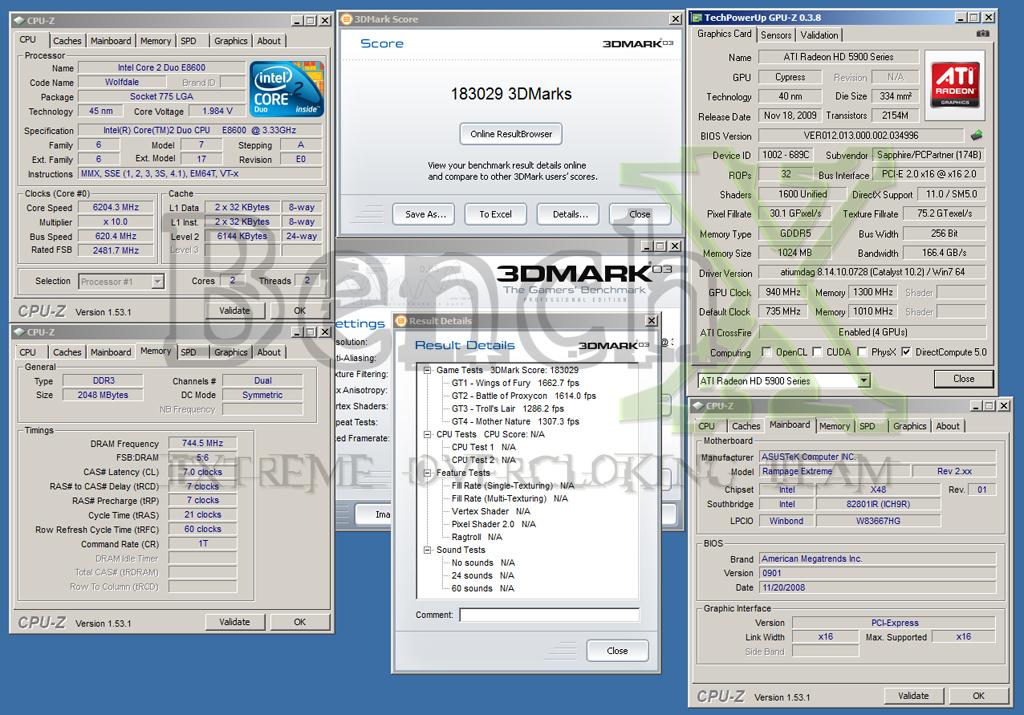Click the GPU-Z screenshot camera icon
The height and width of the screenshot is (715, 1024).
tap(982, 33)
